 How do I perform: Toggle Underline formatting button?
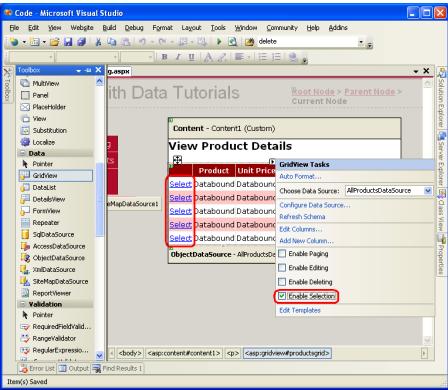pos(191,57)
